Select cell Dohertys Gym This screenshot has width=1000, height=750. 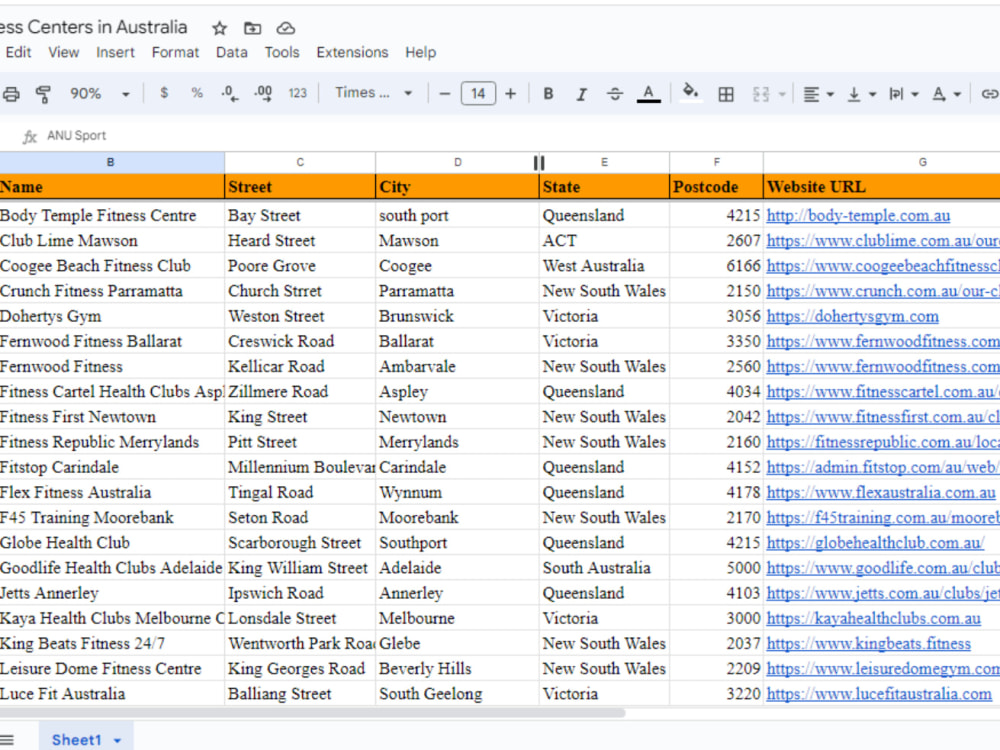click(x=112, y=316)
